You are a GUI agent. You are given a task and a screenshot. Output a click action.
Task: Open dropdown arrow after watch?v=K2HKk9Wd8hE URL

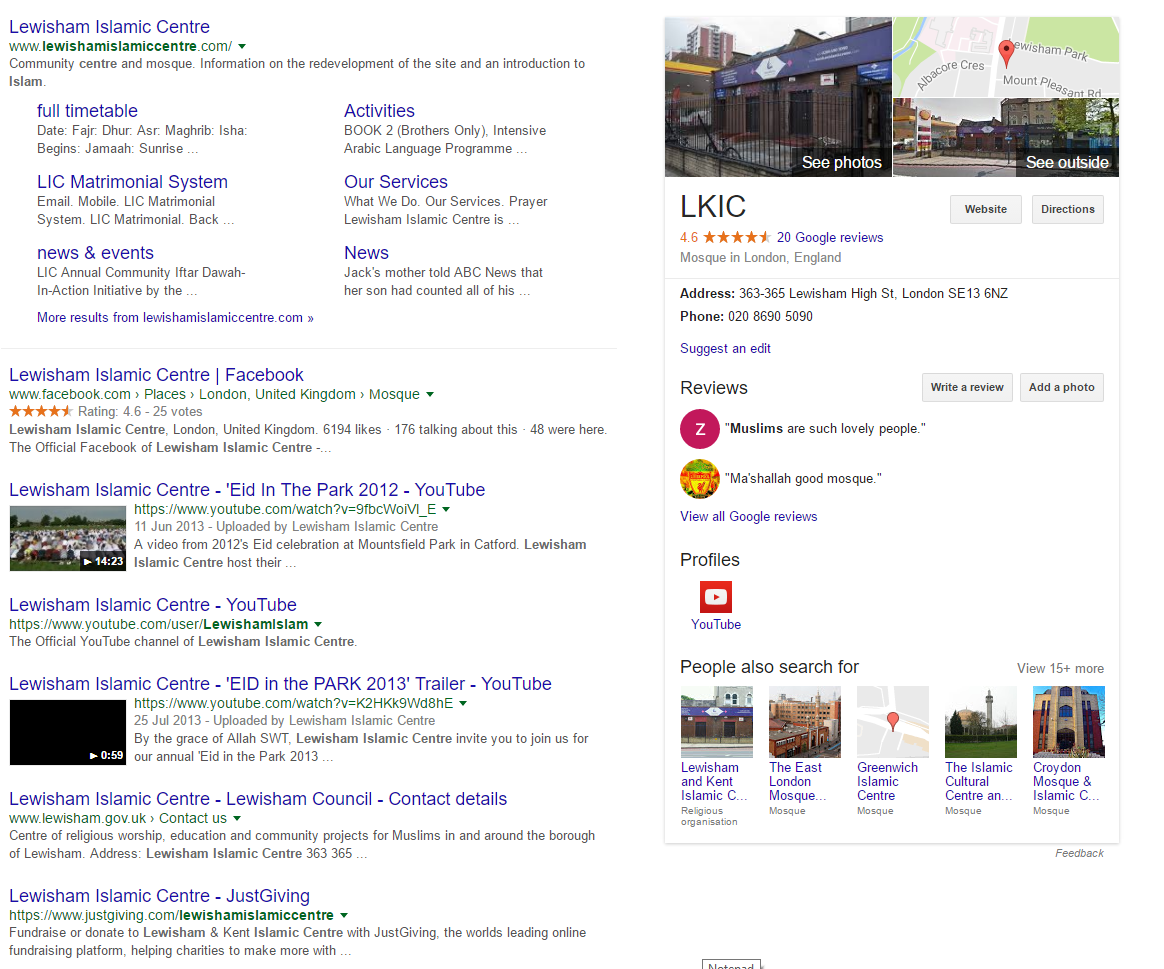click(x=463, y=703)
